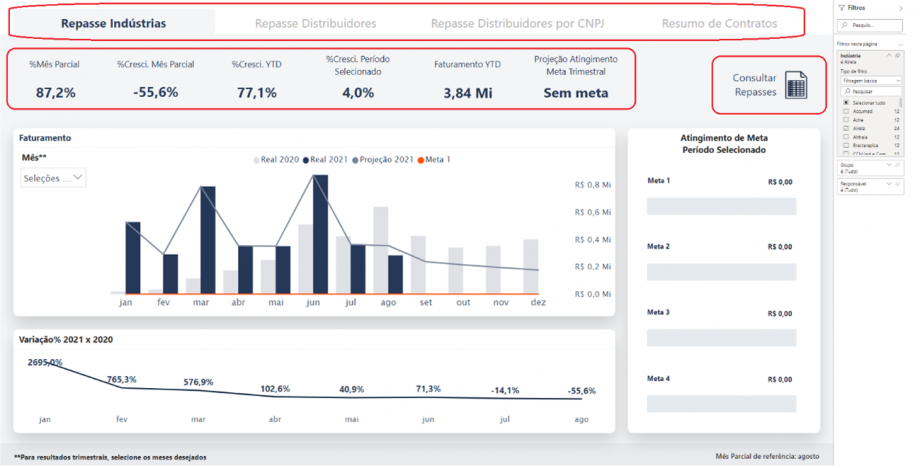Image resolution: width=920 pixels, height=468 pixels.
Task: Click the Consultar Repasses spreadsheet icon
Action: tap(796, 85)
